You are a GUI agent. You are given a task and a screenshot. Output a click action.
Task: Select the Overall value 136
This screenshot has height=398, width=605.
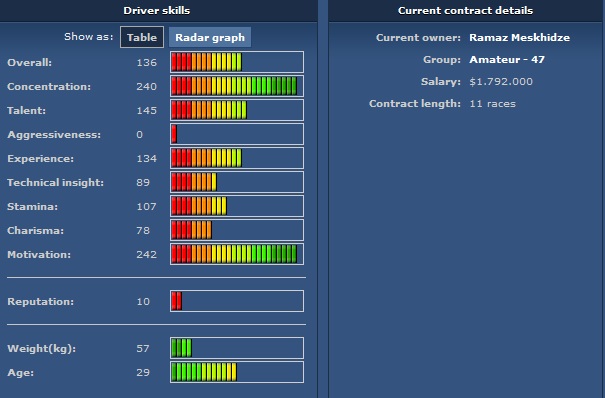147,62
